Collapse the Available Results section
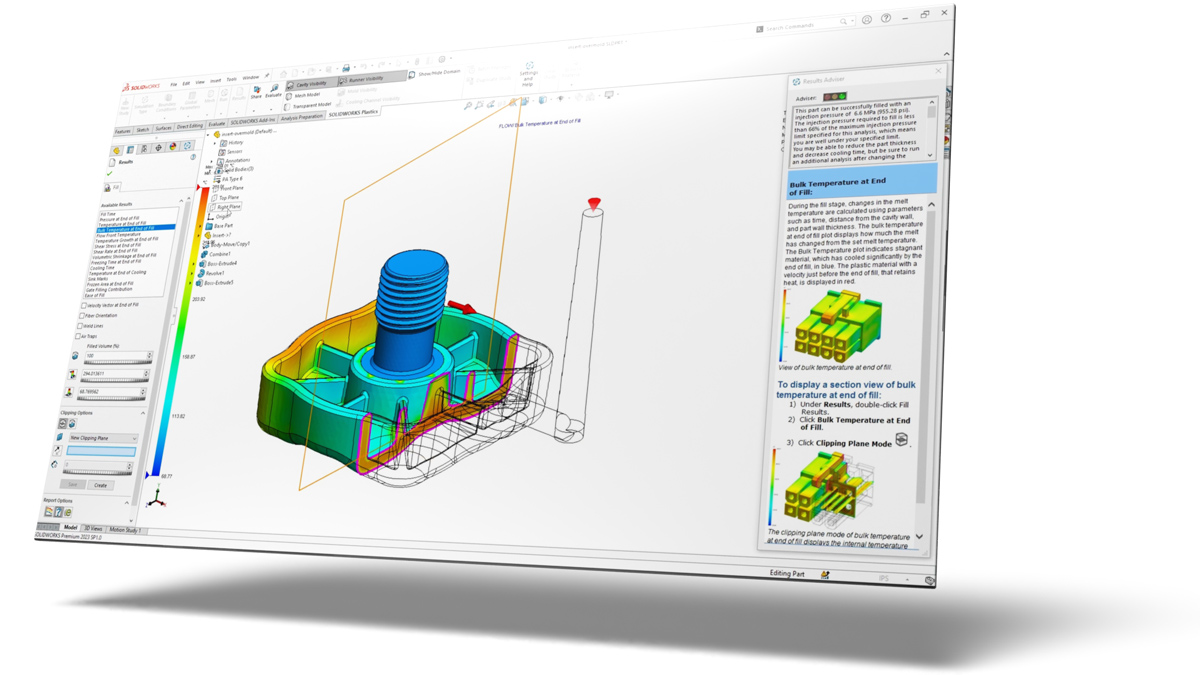 (x=181, y=201)
